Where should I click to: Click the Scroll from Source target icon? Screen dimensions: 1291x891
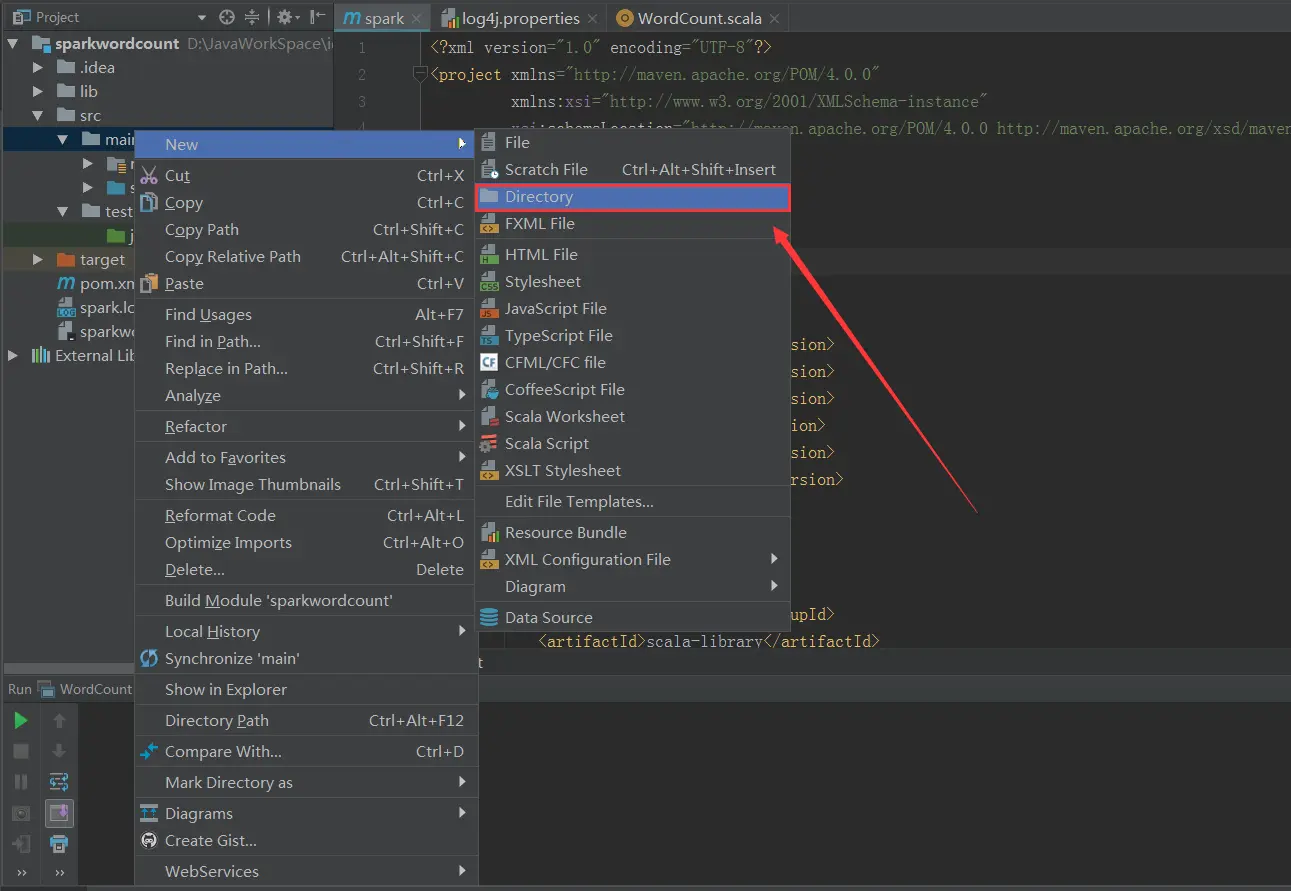click(227, 17)
